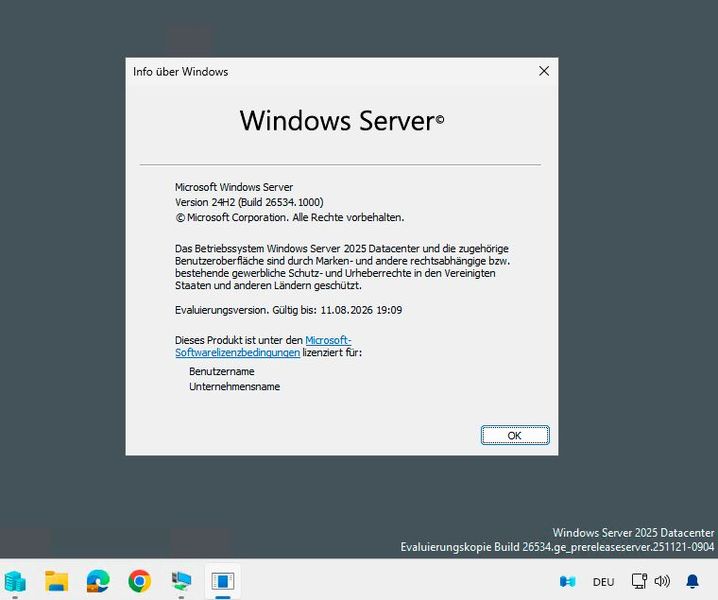
Task: Click the Unternehmensname label
Action: coord(234,387)
